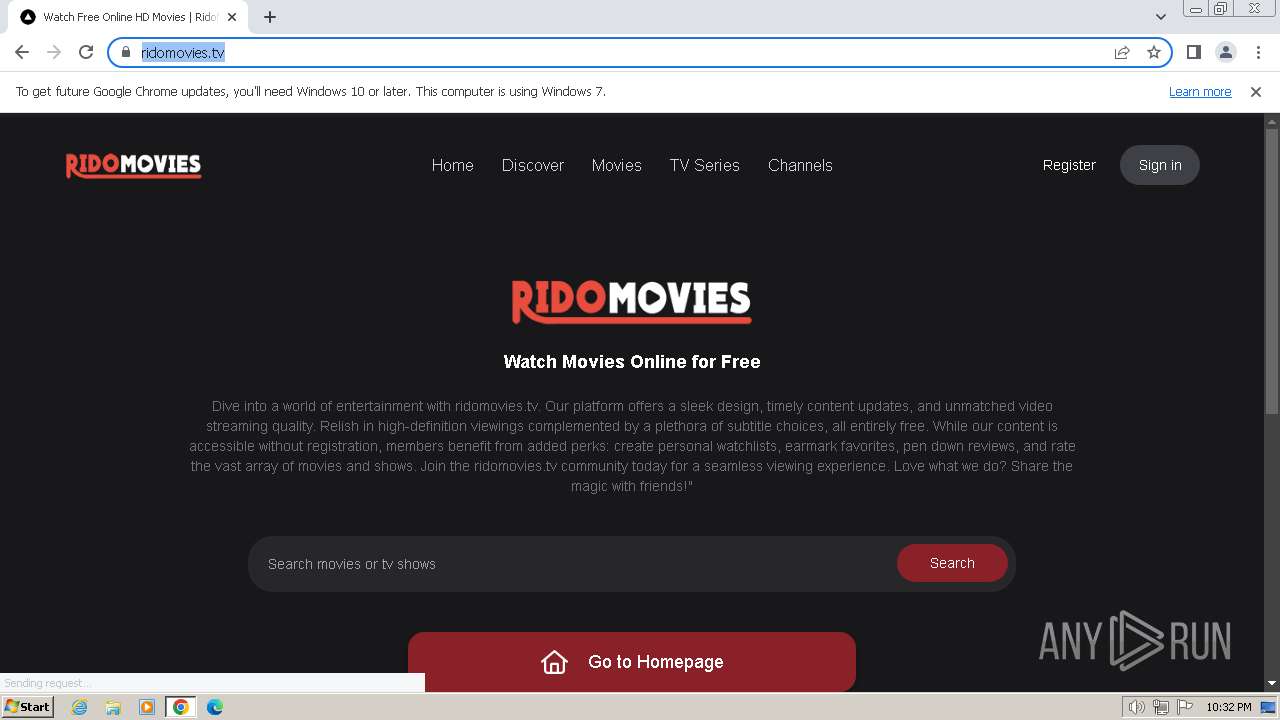Click the share page icon in address bar

1122,52
